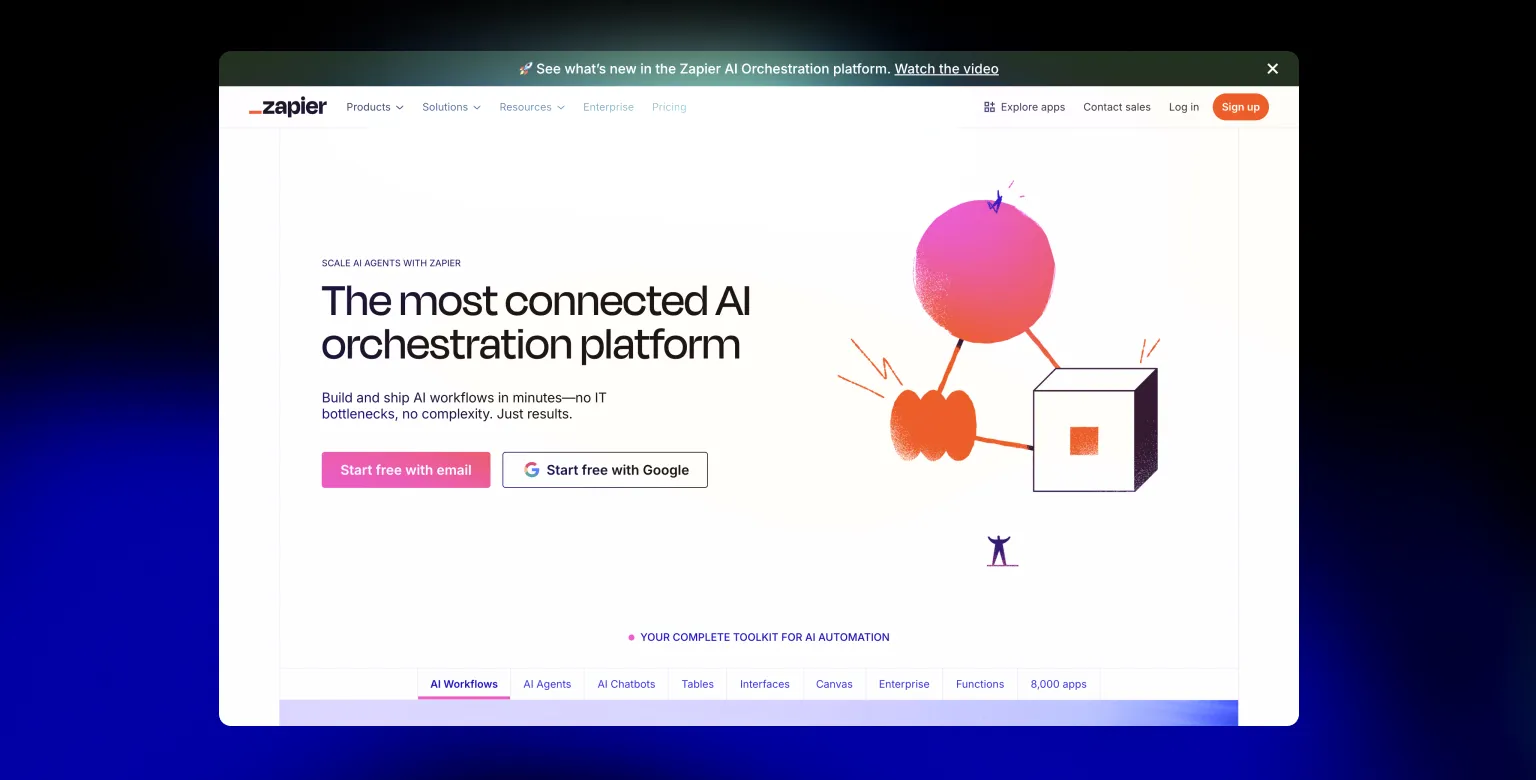Viewport: 1536px width, 780px height.
Task: Click 'SCALE AI AGENTS WITH ZAPIER' text
Action: tap(391, 263)
